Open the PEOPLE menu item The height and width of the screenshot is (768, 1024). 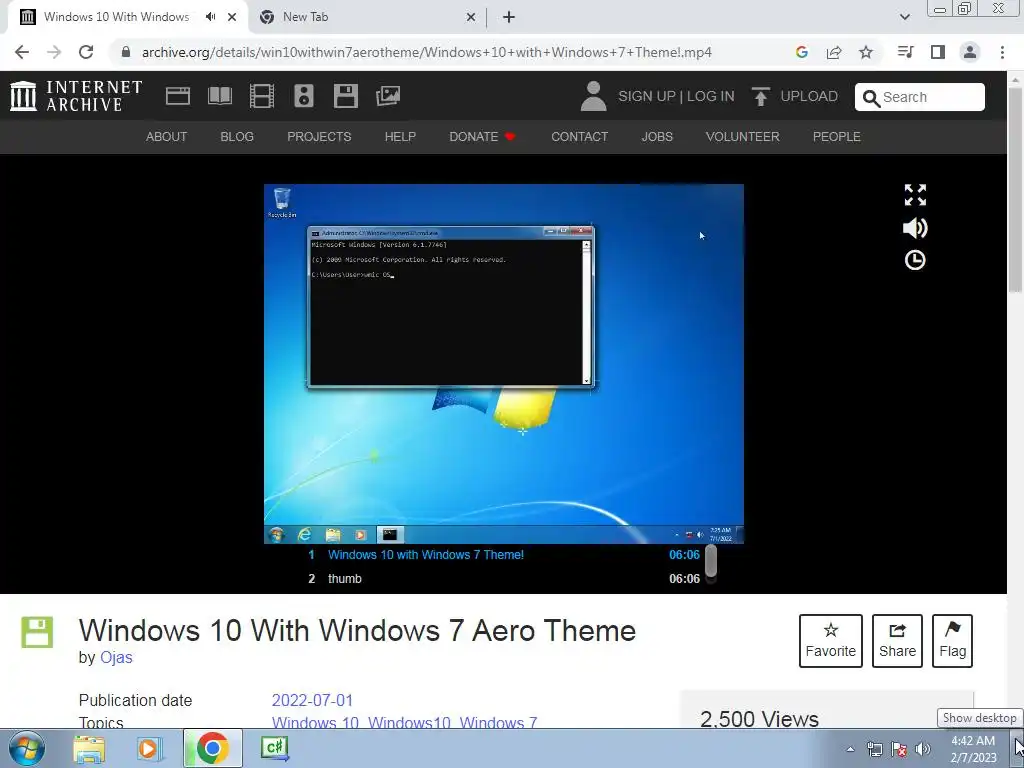[837, 136]
